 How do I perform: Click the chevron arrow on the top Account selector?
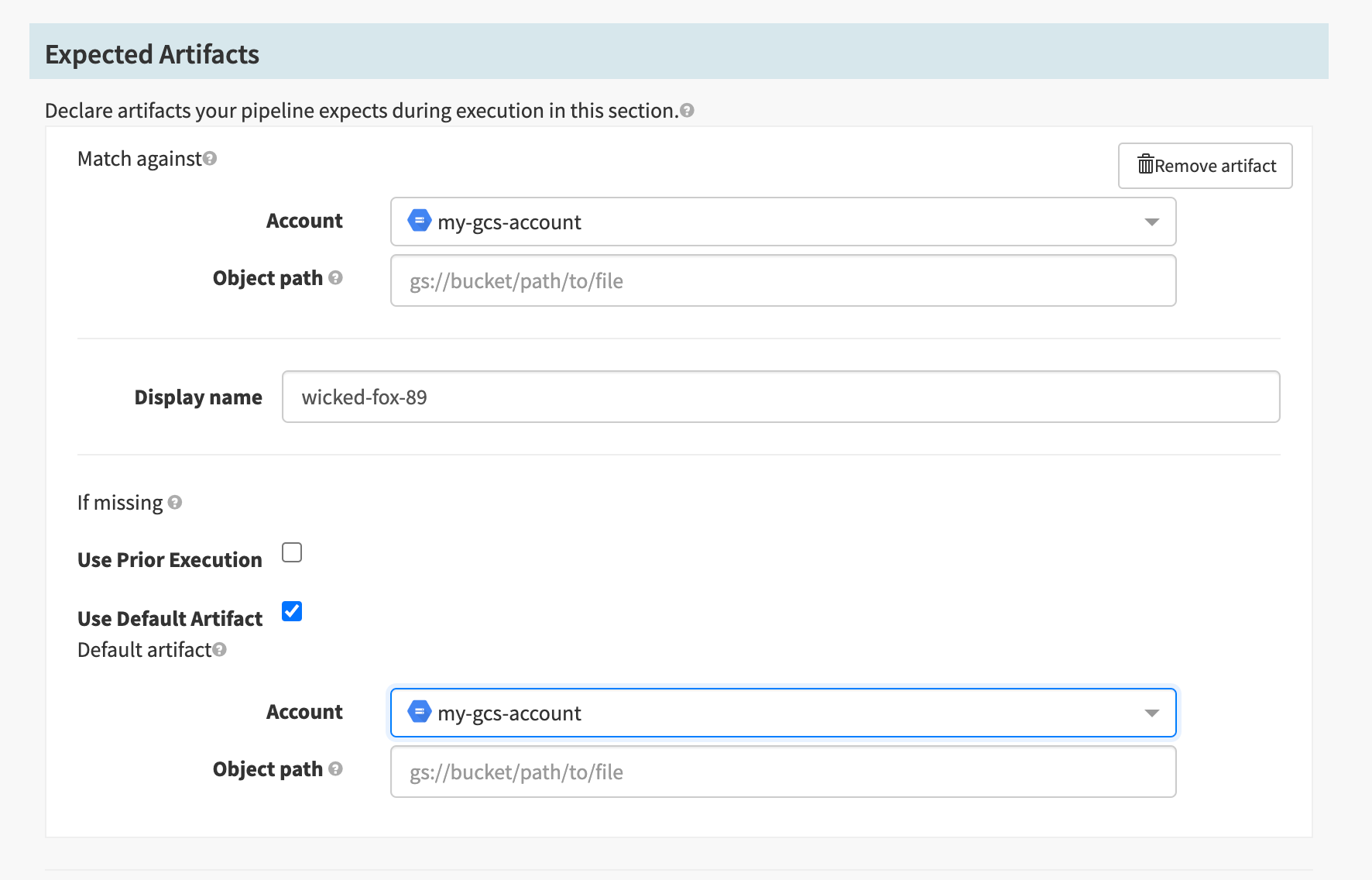coord(1153,222)
